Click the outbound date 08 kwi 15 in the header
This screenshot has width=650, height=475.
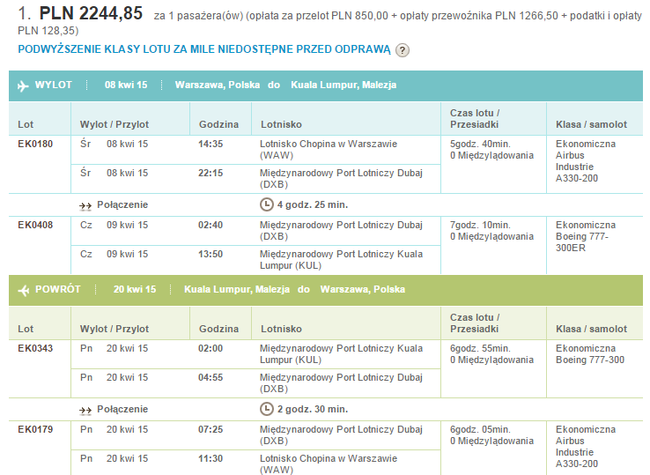[x=126, y=85]
